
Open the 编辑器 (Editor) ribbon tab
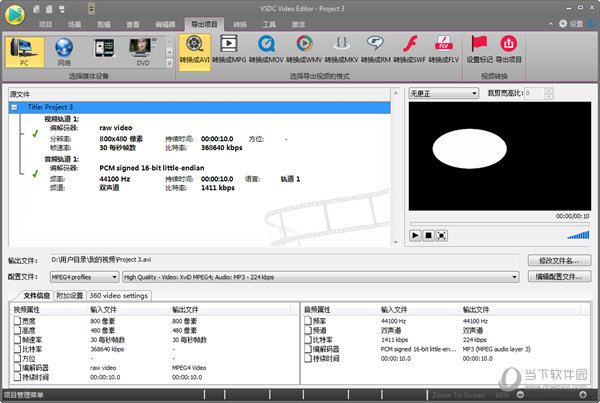pos(165,24)
